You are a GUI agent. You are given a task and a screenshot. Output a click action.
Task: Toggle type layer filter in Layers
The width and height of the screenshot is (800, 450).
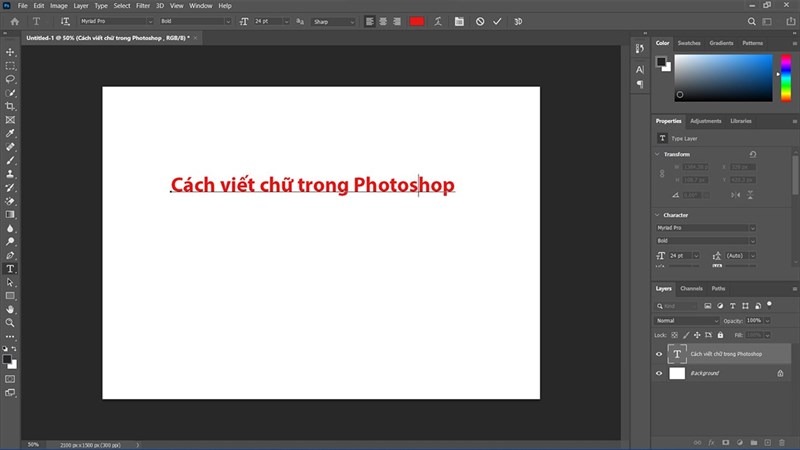(x=733, y=306)
